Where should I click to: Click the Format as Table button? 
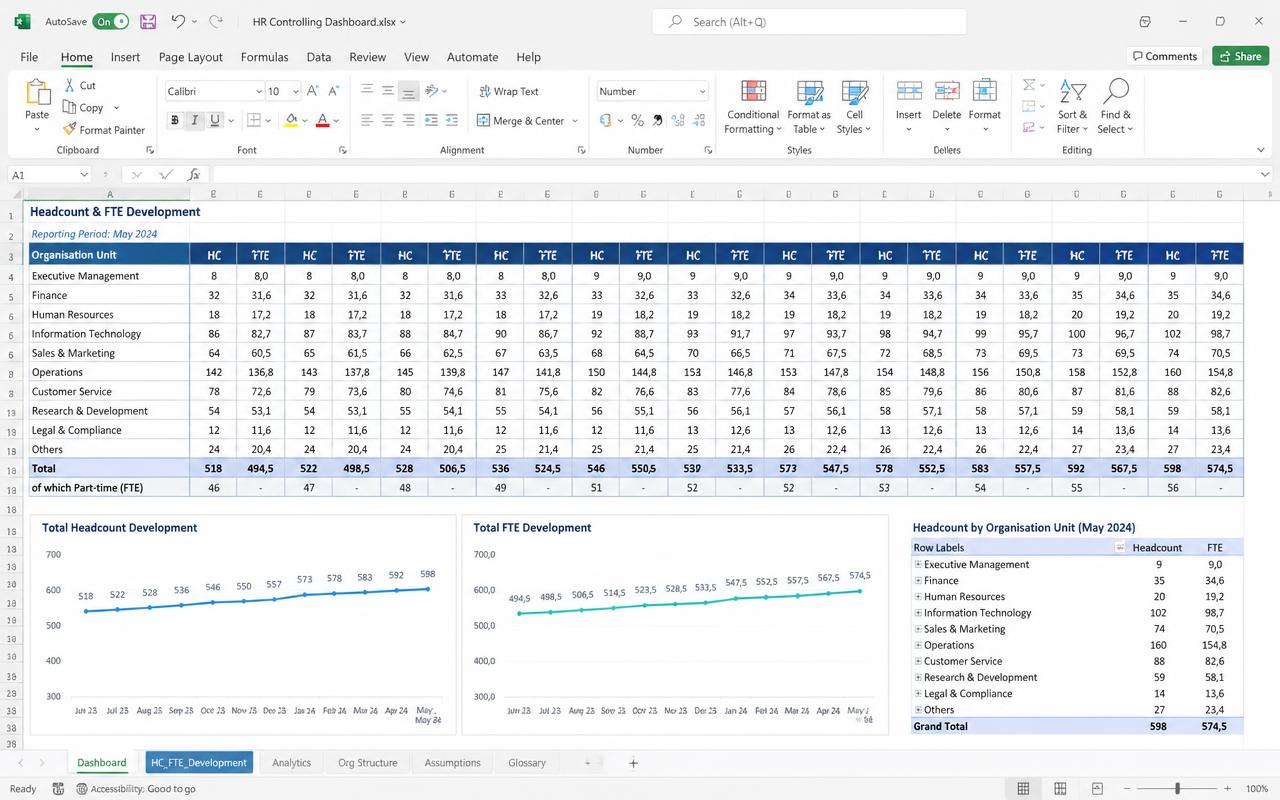point(809,107)
